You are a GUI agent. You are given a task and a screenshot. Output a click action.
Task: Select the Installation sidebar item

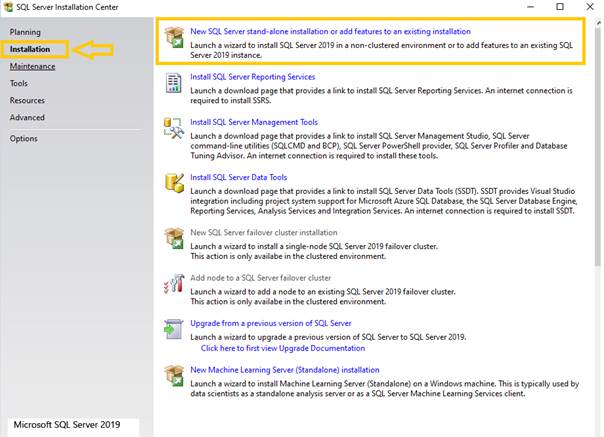tap(30, 49)
